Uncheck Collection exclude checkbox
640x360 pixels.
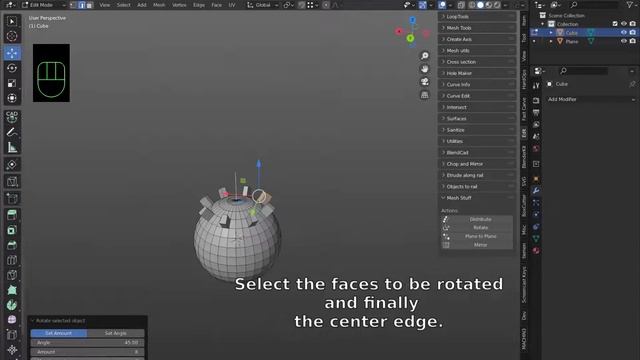point(615,24)
